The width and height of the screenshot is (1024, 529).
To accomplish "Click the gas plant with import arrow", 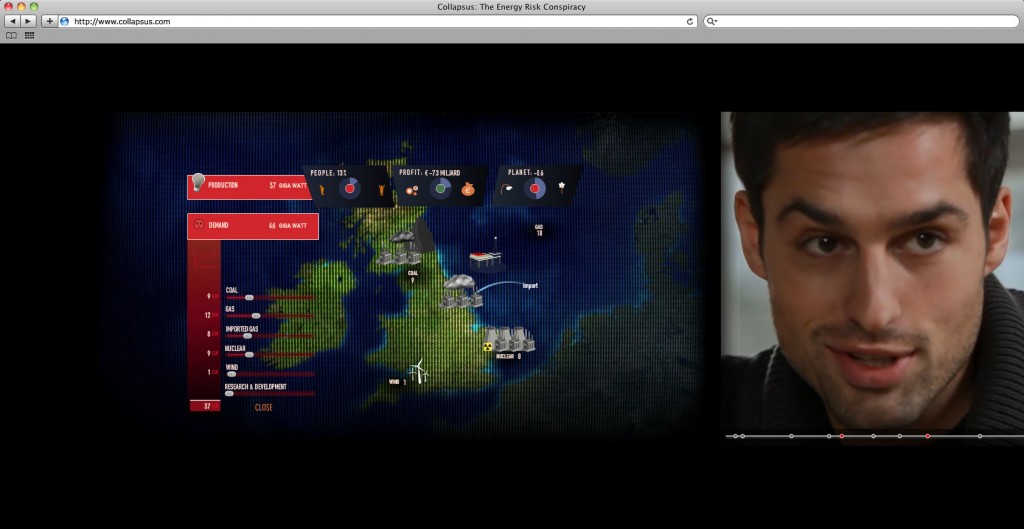I will 458,291.
